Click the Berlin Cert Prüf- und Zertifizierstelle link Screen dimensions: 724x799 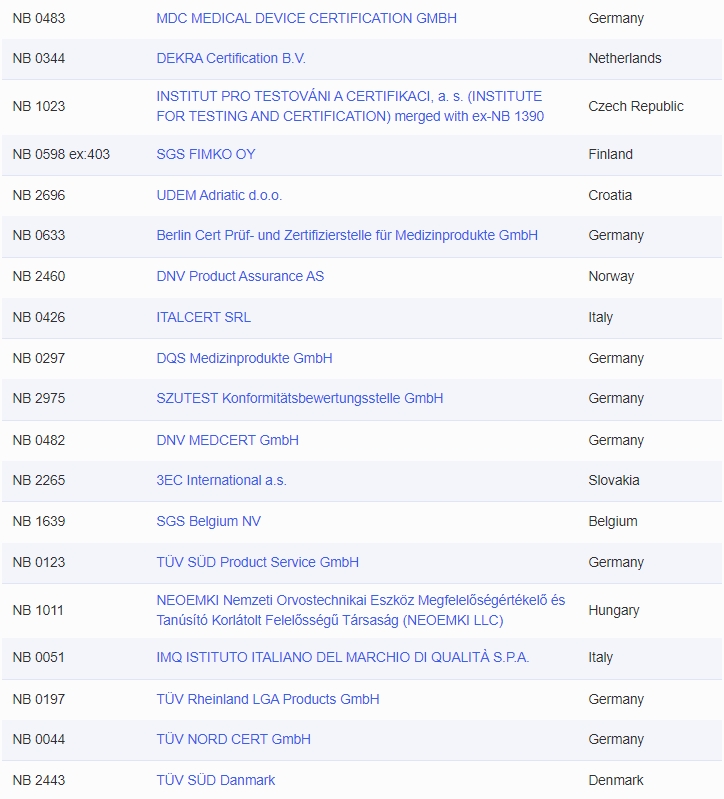(x=347, y=235)
